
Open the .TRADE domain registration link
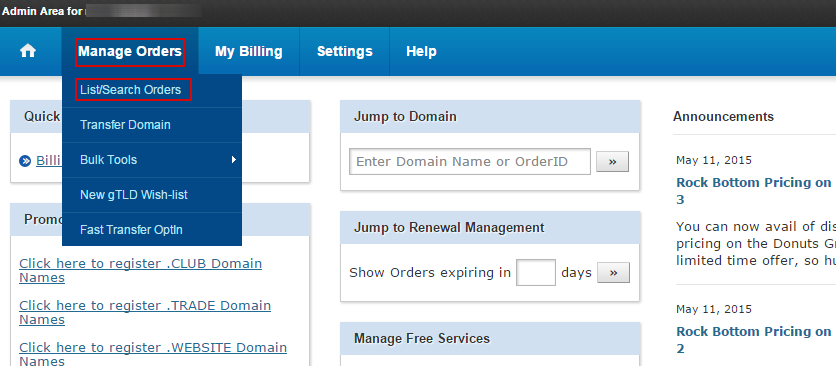145,312
